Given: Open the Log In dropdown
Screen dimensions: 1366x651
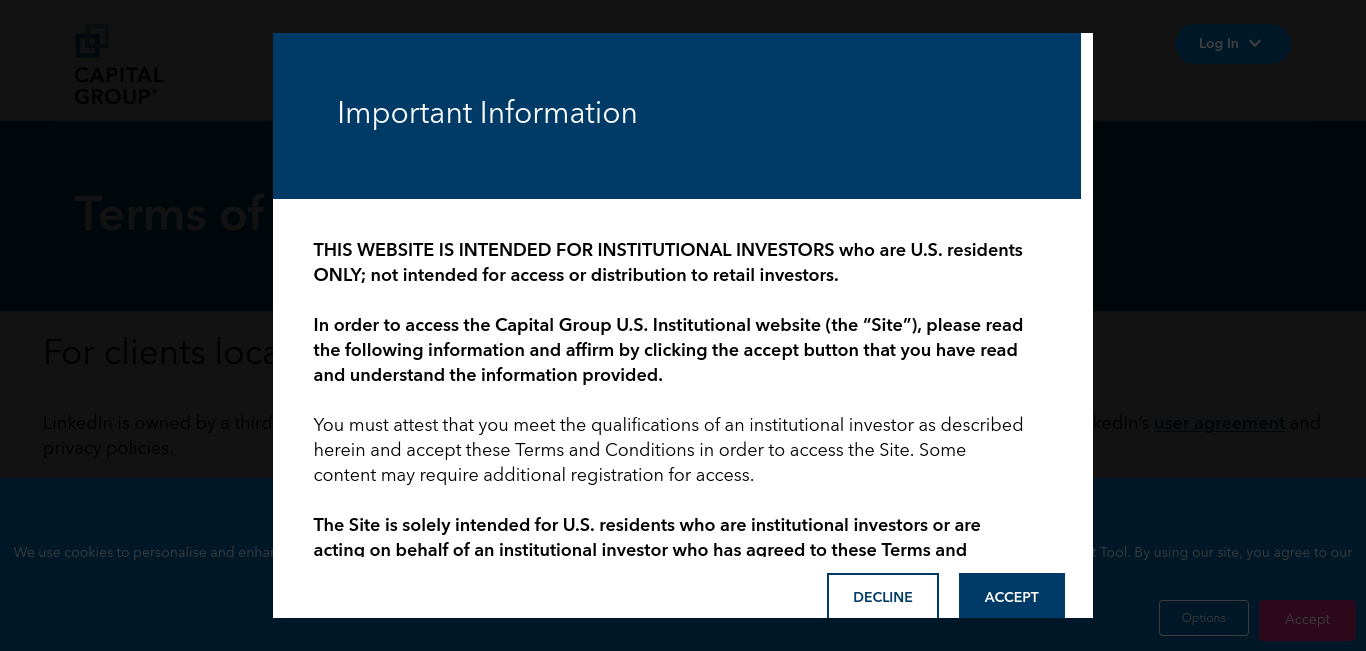Looking at the screenshot, I should [1232, 44].
